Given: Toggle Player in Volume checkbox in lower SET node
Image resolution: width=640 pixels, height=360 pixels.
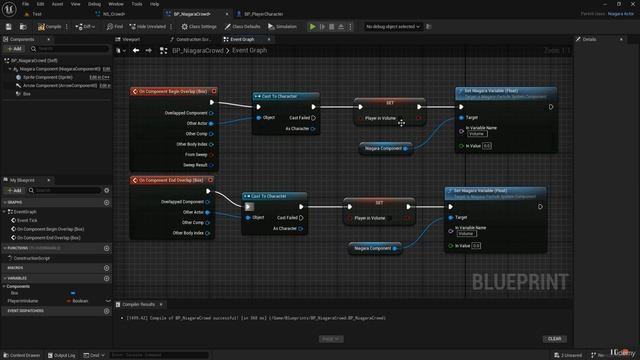Looking at the screenshot, I should click(390, 218).
